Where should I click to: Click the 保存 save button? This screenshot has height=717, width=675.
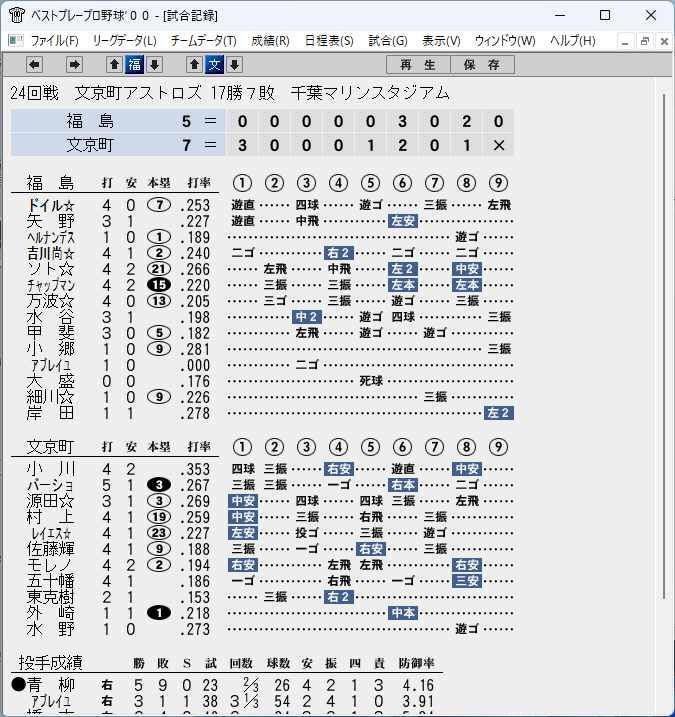pos(482,64)
